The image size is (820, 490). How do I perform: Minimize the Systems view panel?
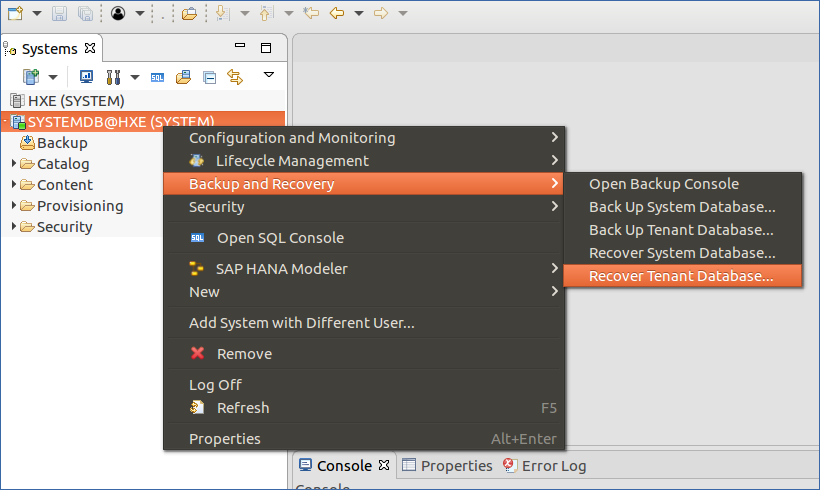(x=240, y=45)
